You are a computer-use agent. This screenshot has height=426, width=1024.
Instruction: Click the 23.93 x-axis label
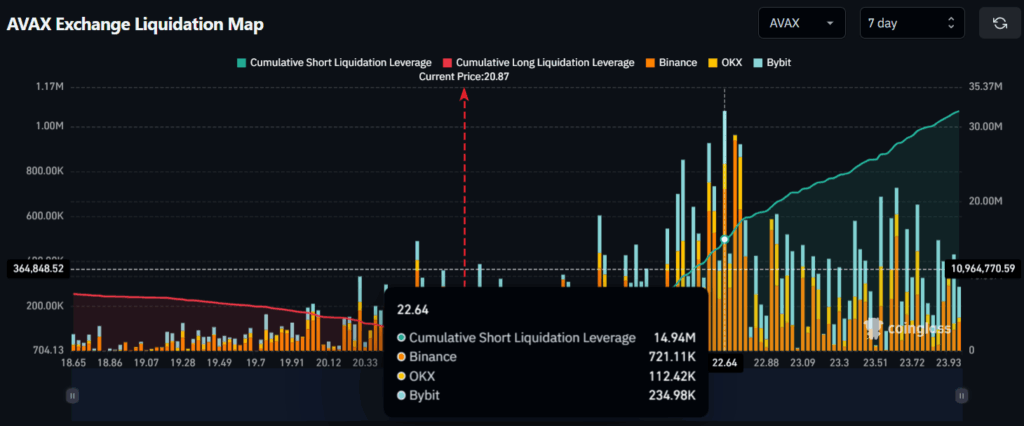(x=947, y=363)
